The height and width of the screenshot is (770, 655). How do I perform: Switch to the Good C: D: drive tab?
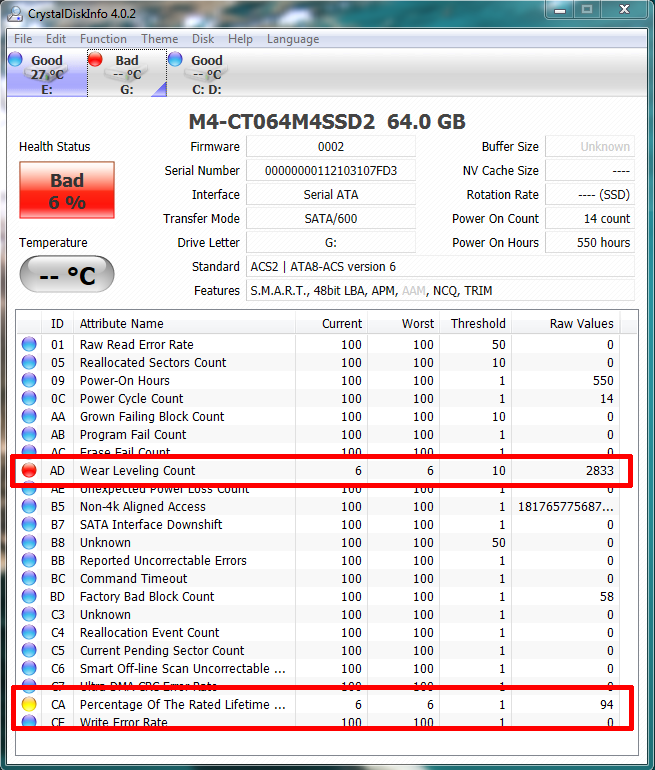tap(207, 74)
